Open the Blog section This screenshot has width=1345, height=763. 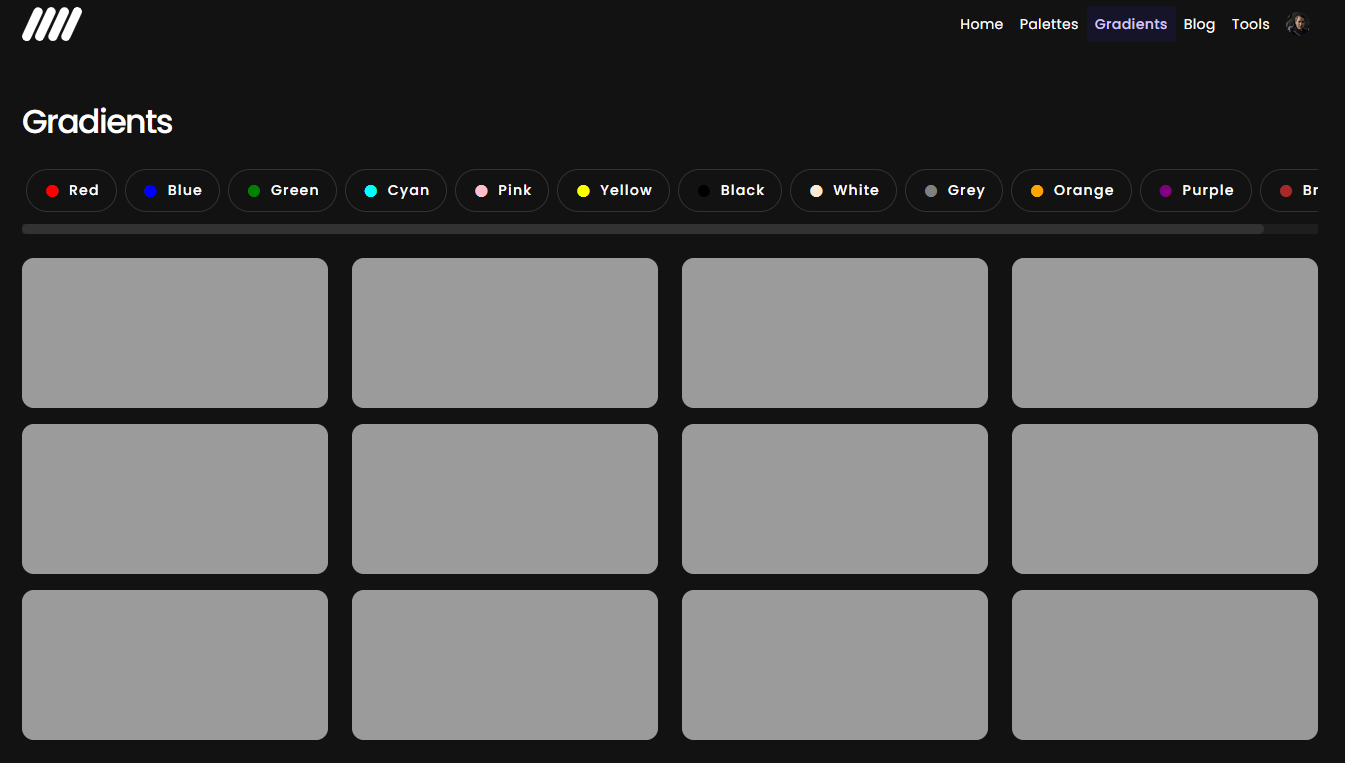pos(1199,24)
